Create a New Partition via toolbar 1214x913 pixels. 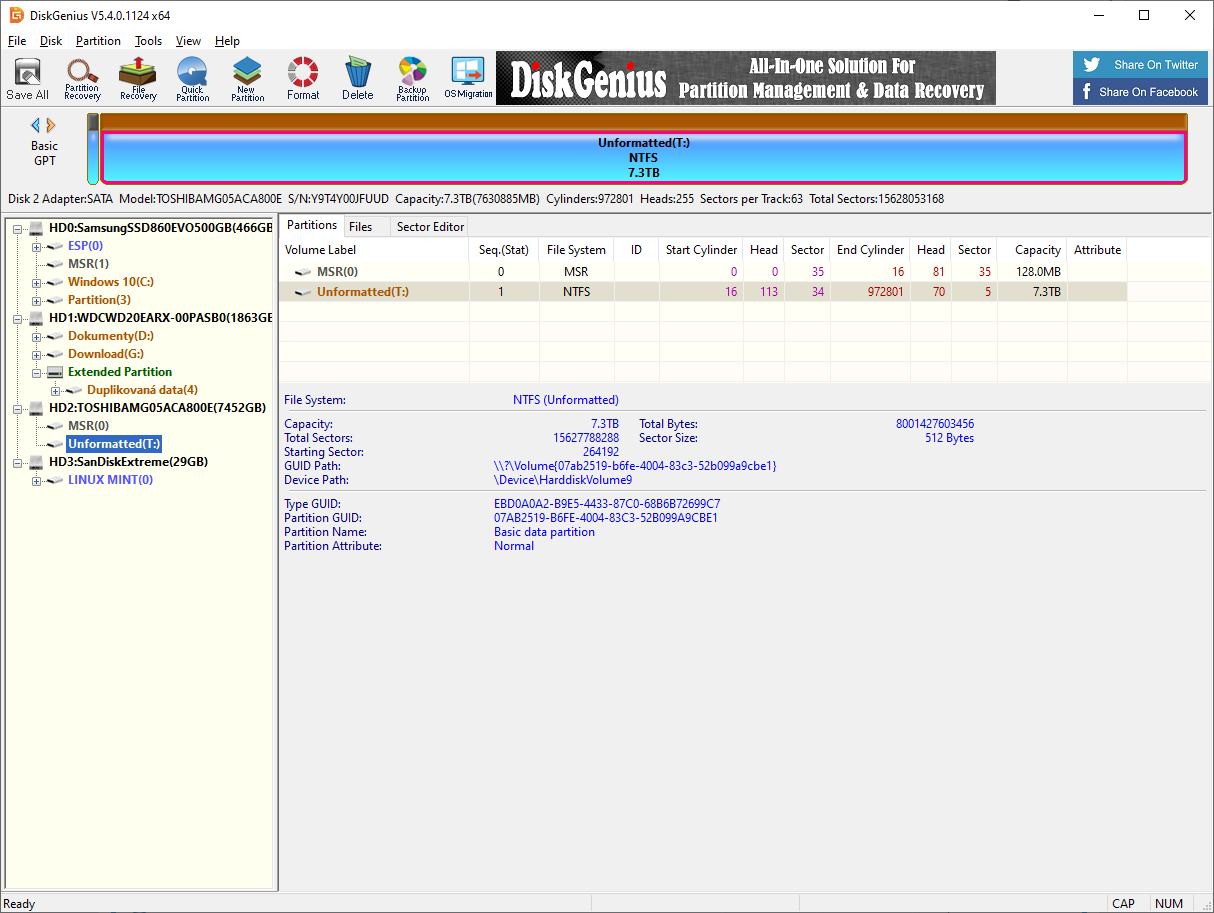point(247,78)
